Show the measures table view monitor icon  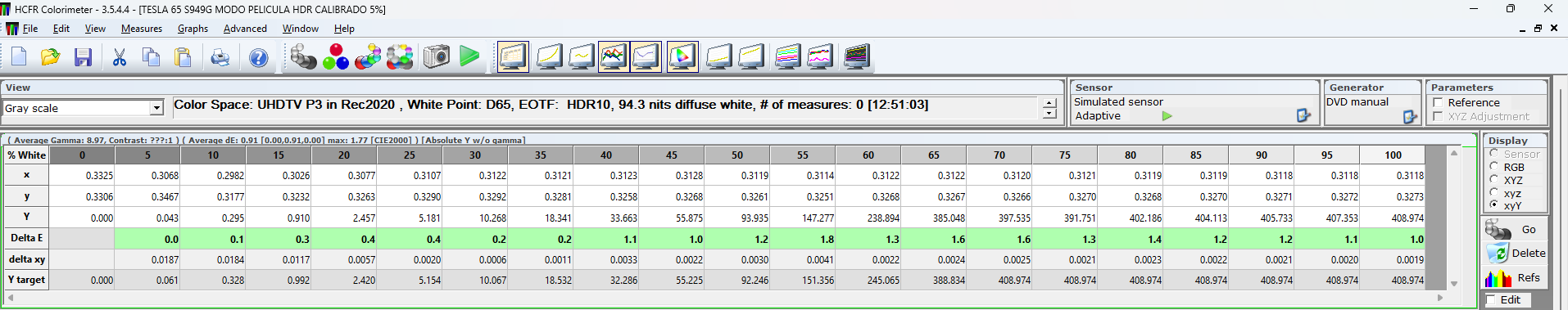pyautogui.click(x=513, y=57)
